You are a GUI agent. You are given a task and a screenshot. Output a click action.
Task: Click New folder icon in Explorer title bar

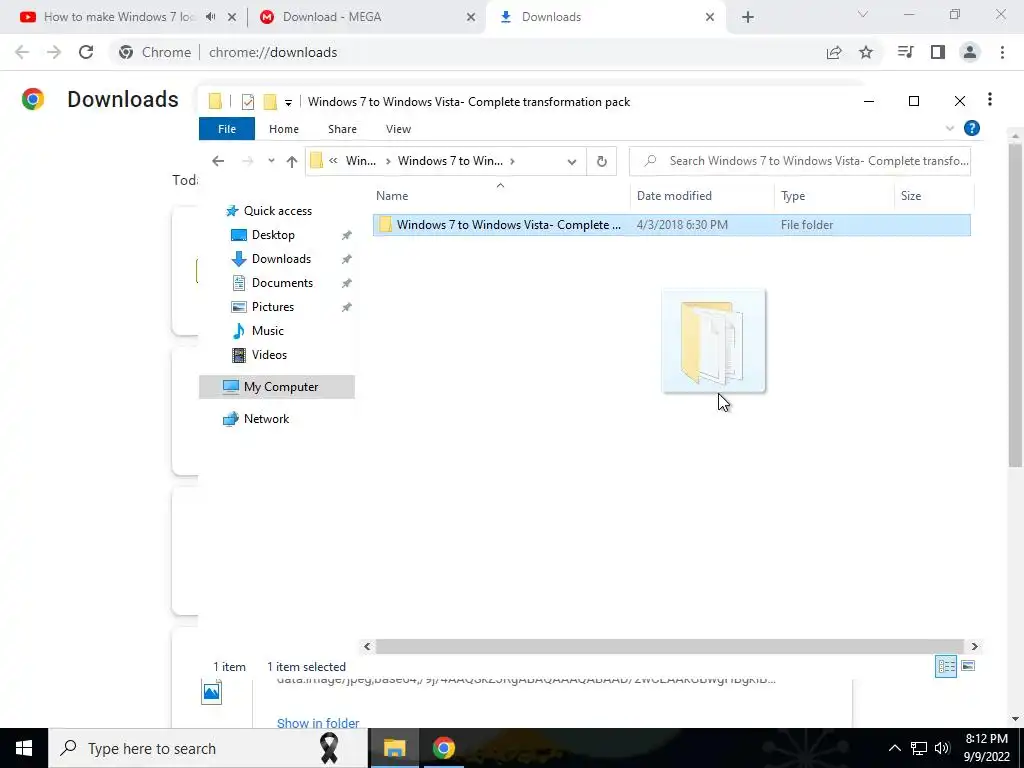[x=270, y=102]
